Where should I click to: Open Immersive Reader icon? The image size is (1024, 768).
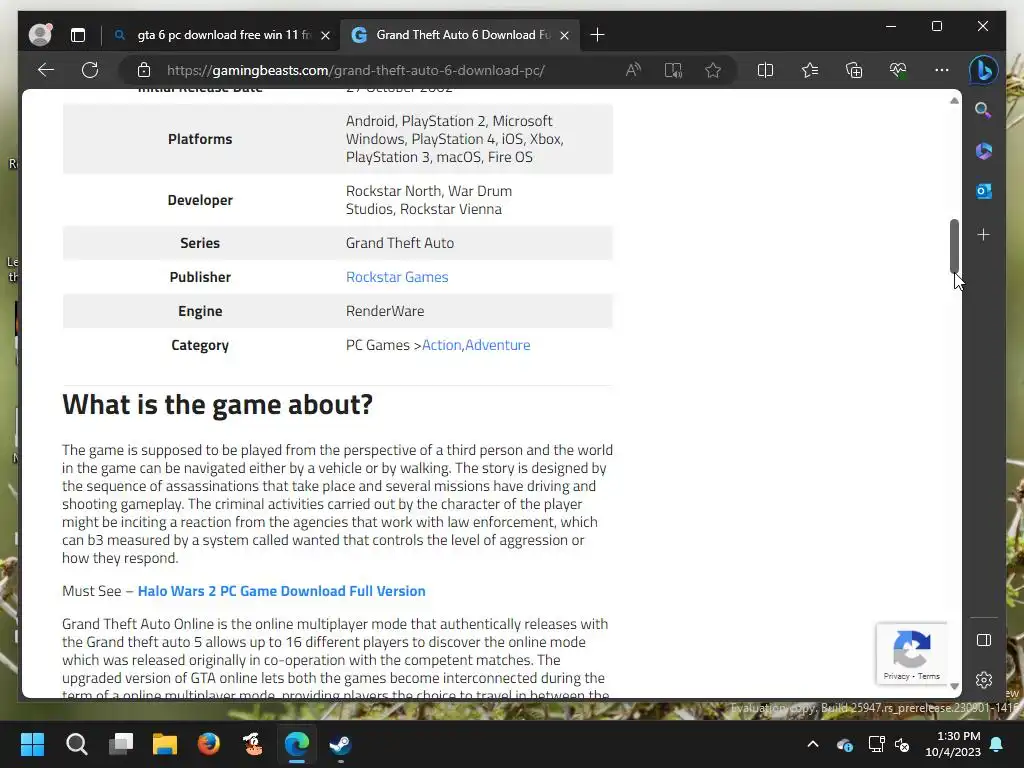point(673,70)
